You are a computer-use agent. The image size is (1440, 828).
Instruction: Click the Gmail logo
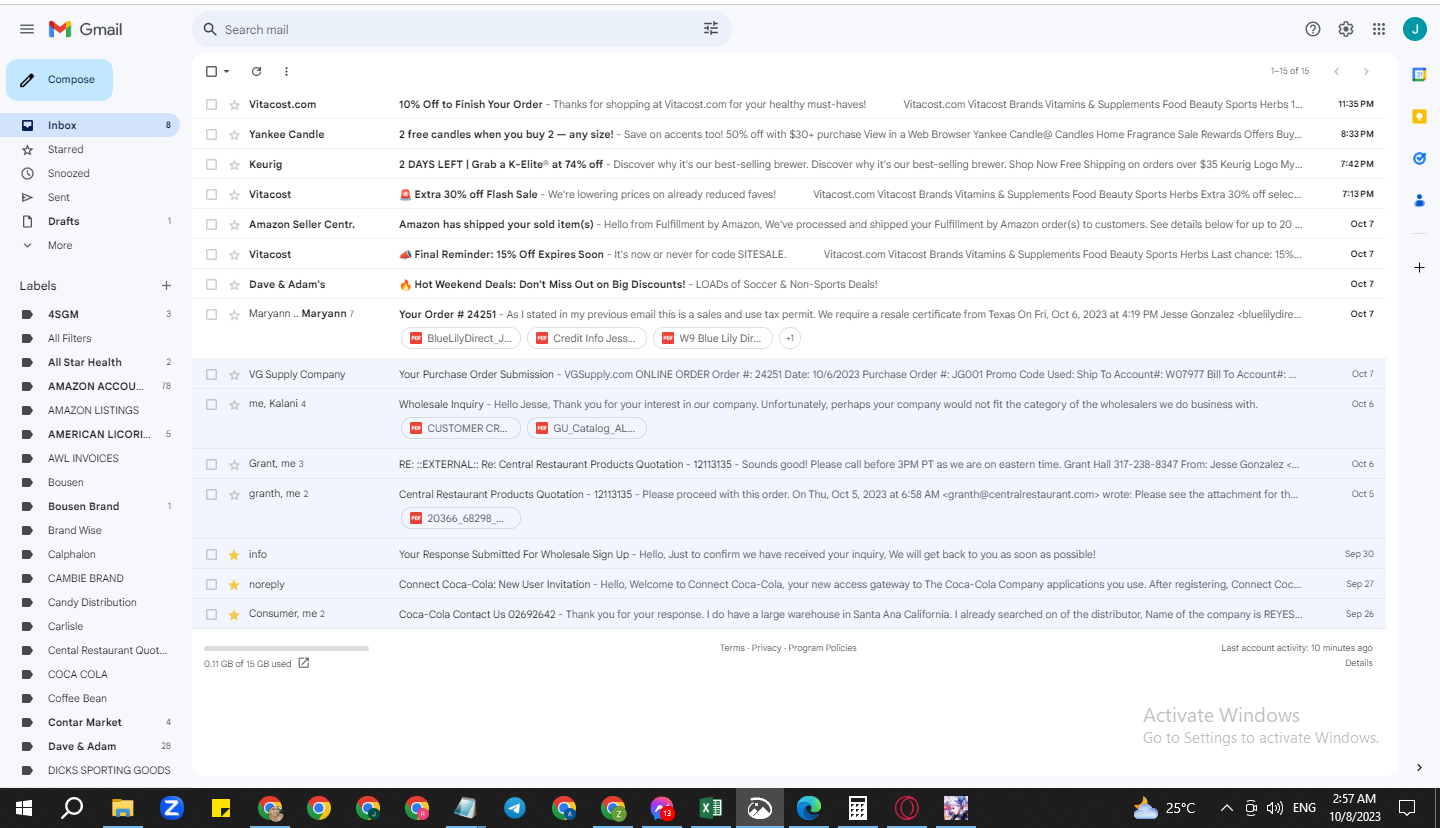[x=86, y=29]
